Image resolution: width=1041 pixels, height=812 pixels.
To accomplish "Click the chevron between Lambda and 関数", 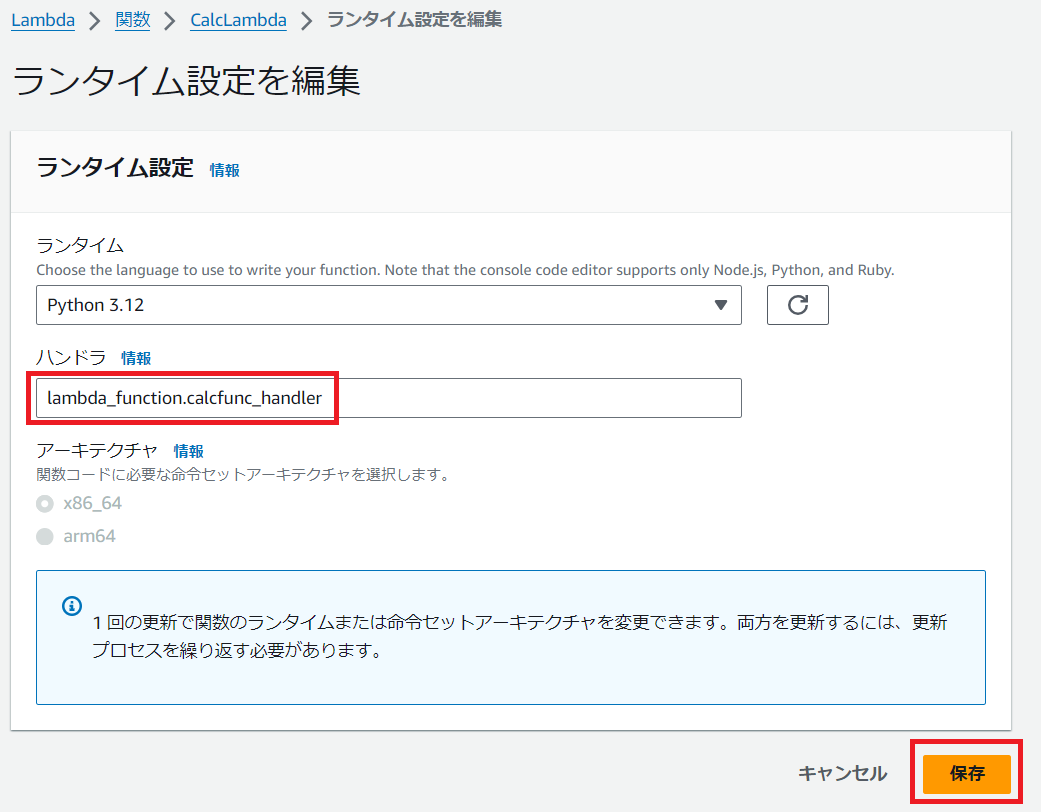I will pyautogui.click(x=96, y=20).
